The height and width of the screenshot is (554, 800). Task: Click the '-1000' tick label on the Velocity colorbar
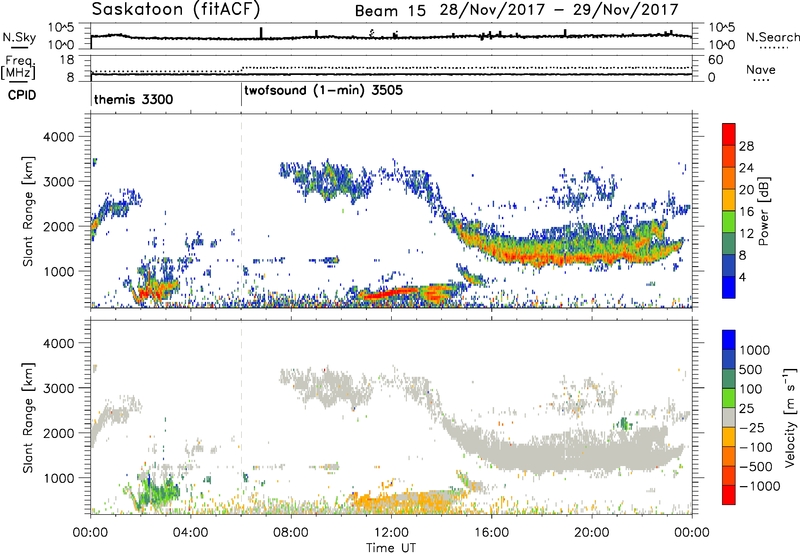[x=759, y=486]
